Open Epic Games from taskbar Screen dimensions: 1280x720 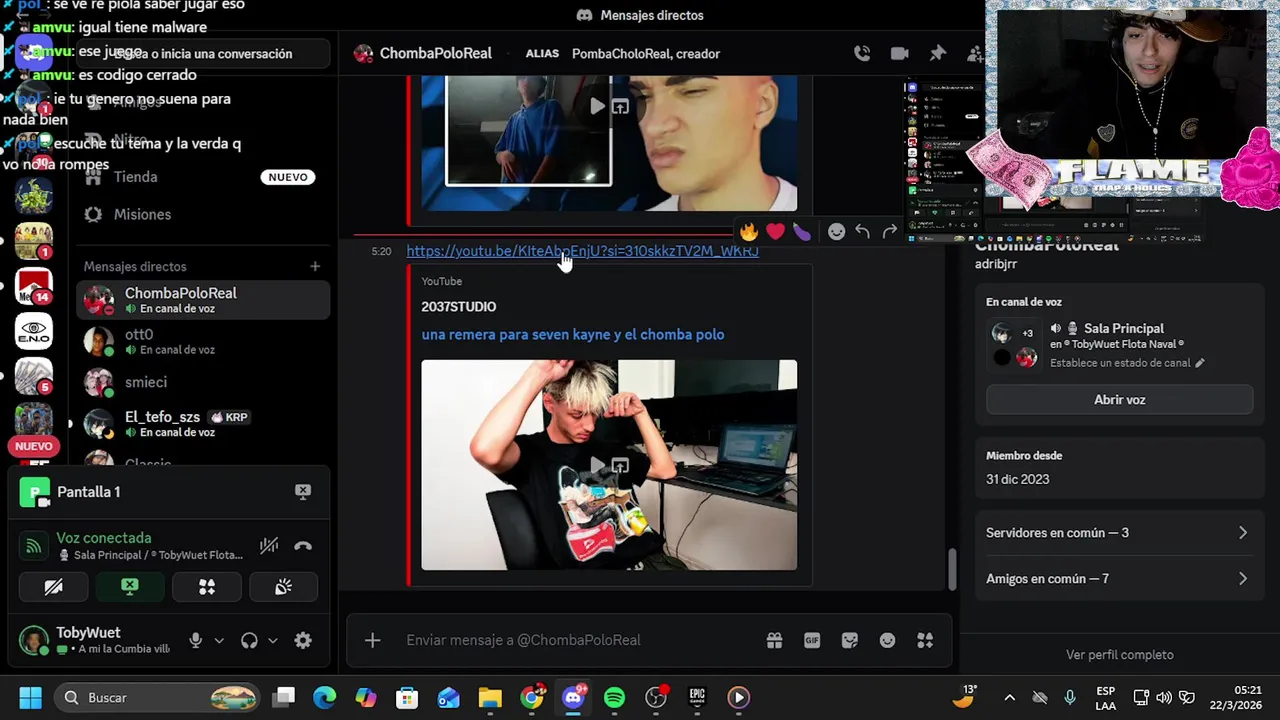[697, 697]
